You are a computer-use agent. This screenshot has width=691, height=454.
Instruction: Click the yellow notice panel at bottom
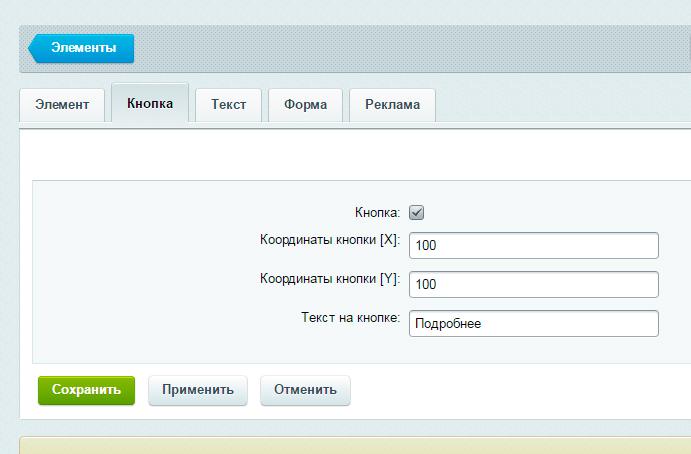point(350,446)
